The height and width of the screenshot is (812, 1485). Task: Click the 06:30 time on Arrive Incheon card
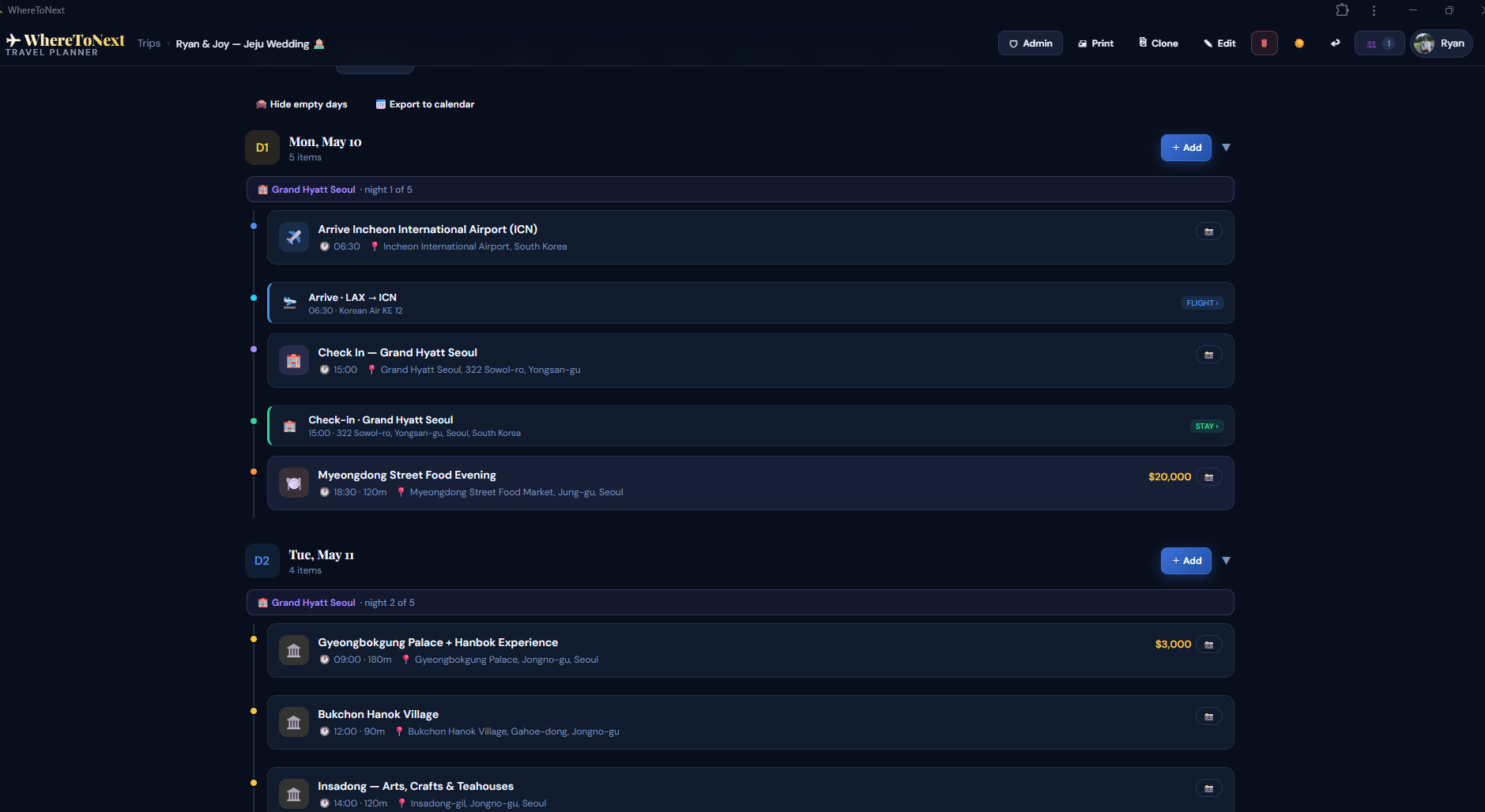[x=346, y=246]
